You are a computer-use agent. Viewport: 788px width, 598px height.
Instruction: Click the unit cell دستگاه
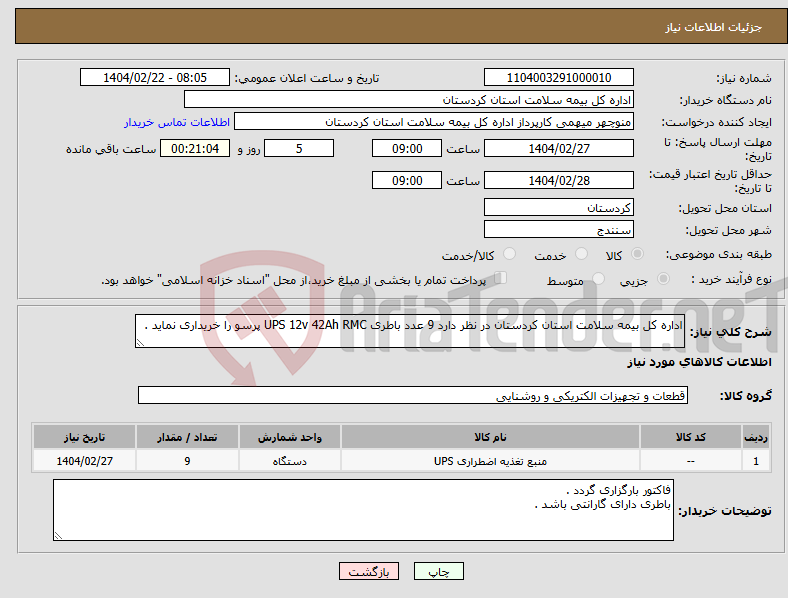[289, 461]
